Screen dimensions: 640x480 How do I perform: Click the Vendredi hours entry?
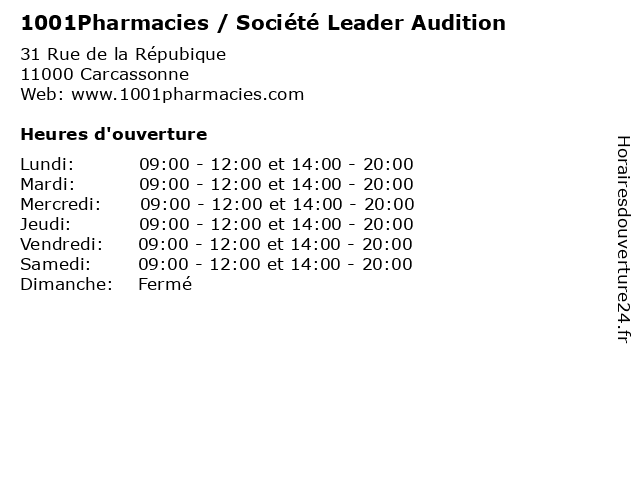pyautogui.click(x=276, y=244)
